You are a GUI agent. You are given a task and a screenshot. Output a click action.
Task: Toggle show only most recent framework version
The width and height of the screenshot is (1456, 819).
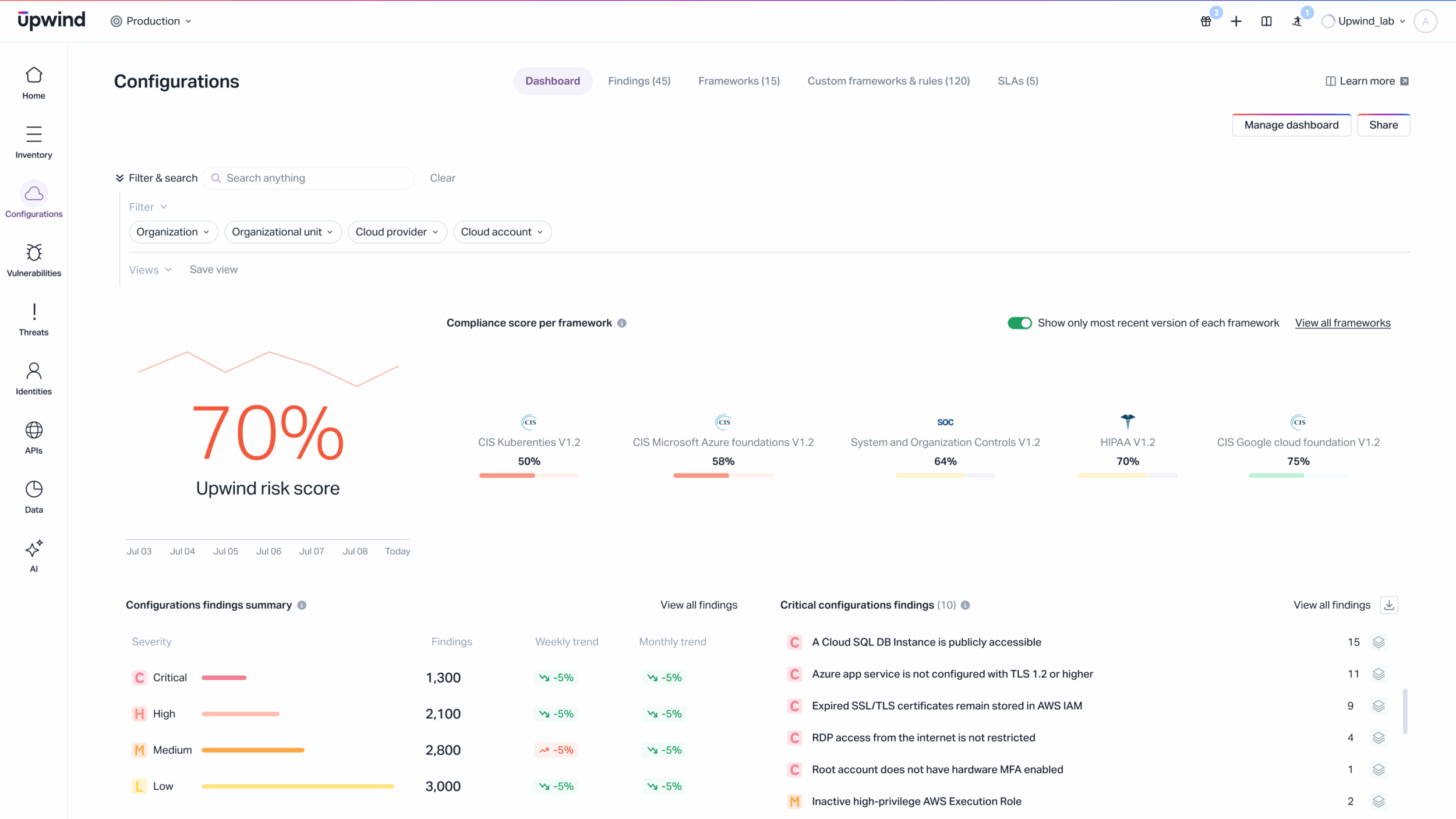[1019, 323]
